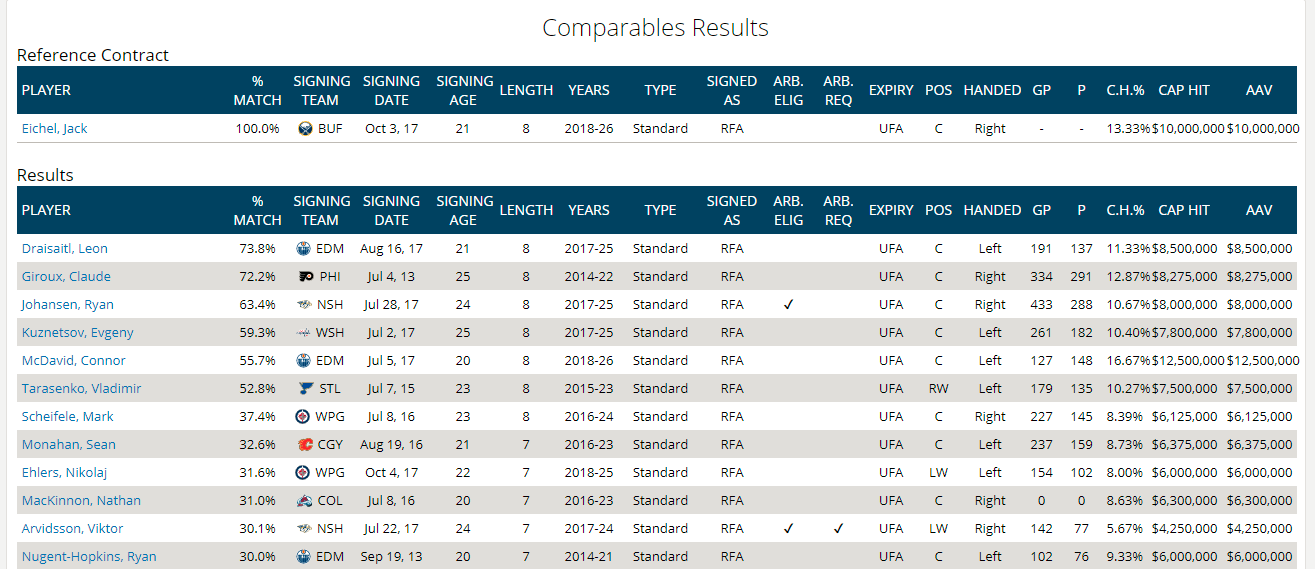The width and height of the screenshot is (1315, 569).
Task: Click Arvidsson's arbitration requested checkmark
Action: point(838,529)
